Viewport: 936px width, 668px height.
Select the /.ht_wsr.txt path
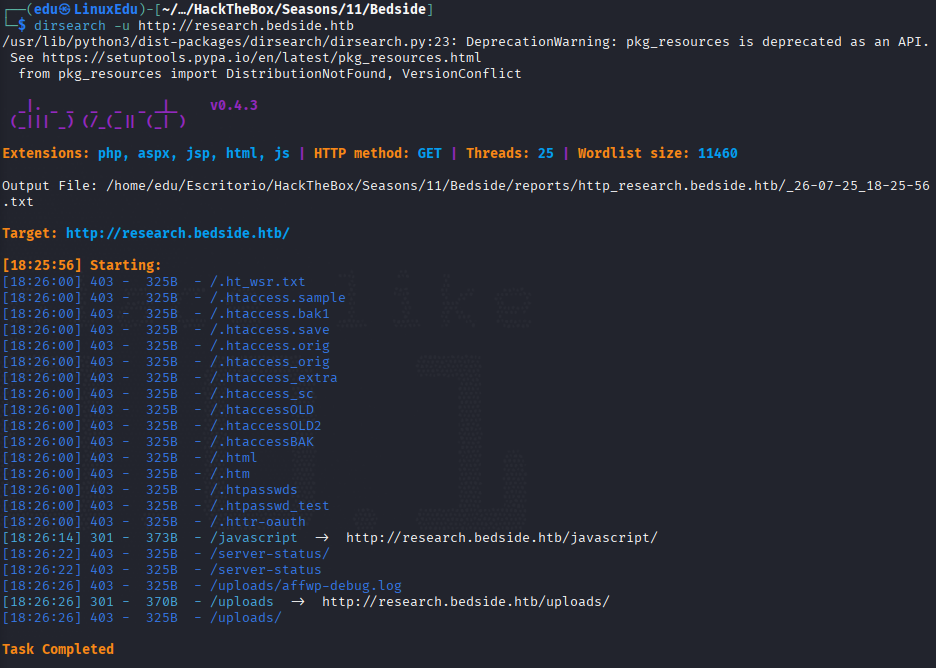click(x=257, y=282)
